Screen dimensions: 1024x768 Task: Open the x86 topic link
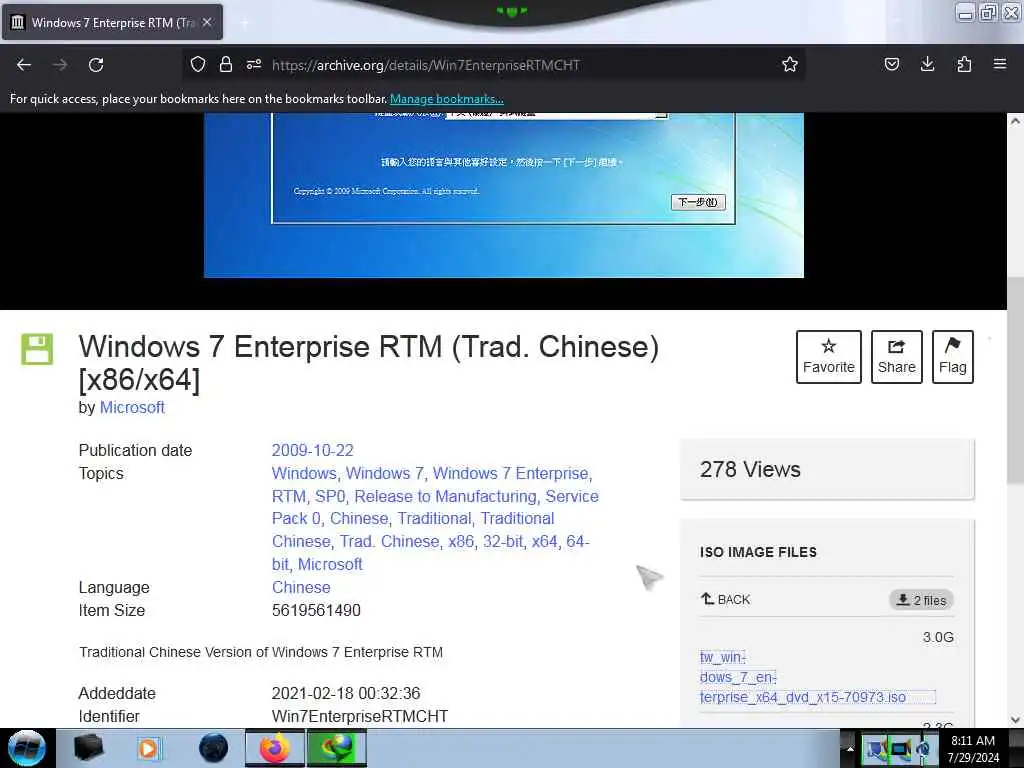pos(460,541)
